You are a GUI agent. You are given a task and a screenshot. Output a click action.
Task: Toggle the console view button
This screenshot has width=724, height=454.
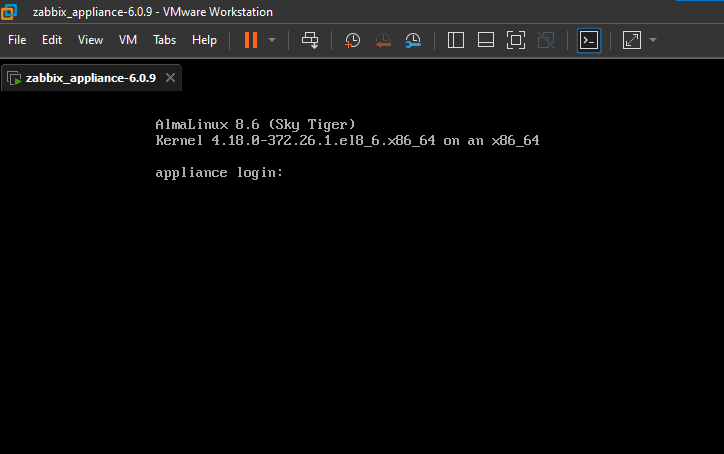(589, 40)
